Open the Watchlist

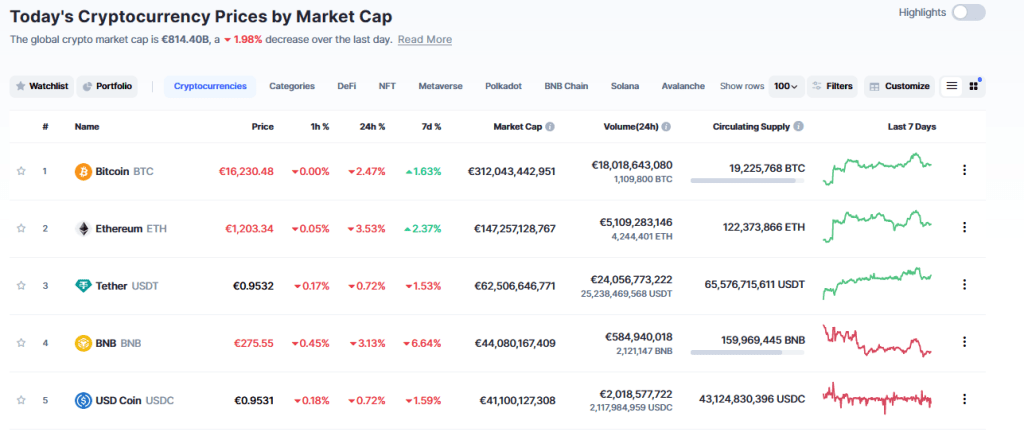click(42, 86)
